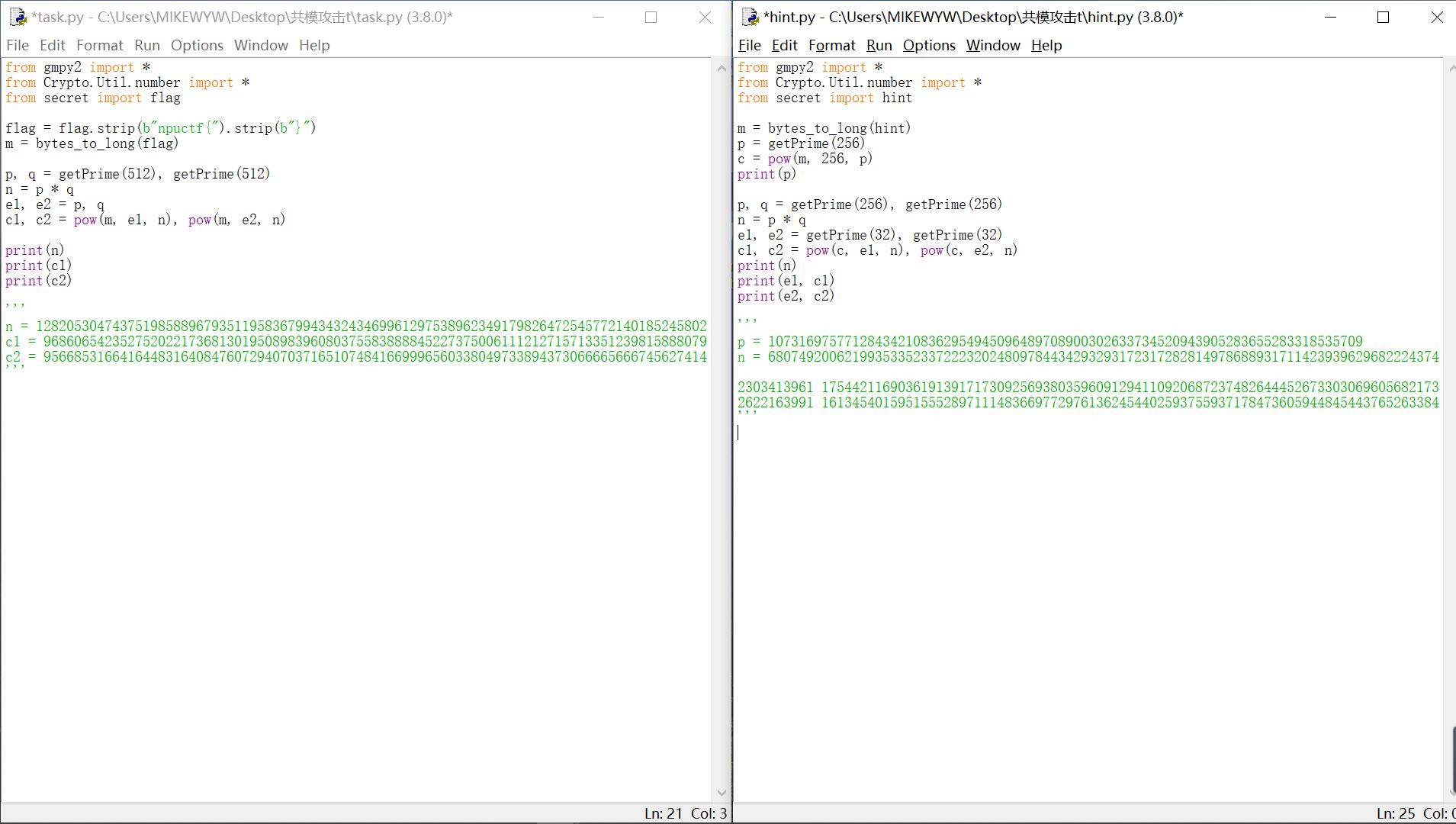Click line 'from secret import flag' in task.py
The height and width of the screenshot is (824, 1456).
point(93,98)
